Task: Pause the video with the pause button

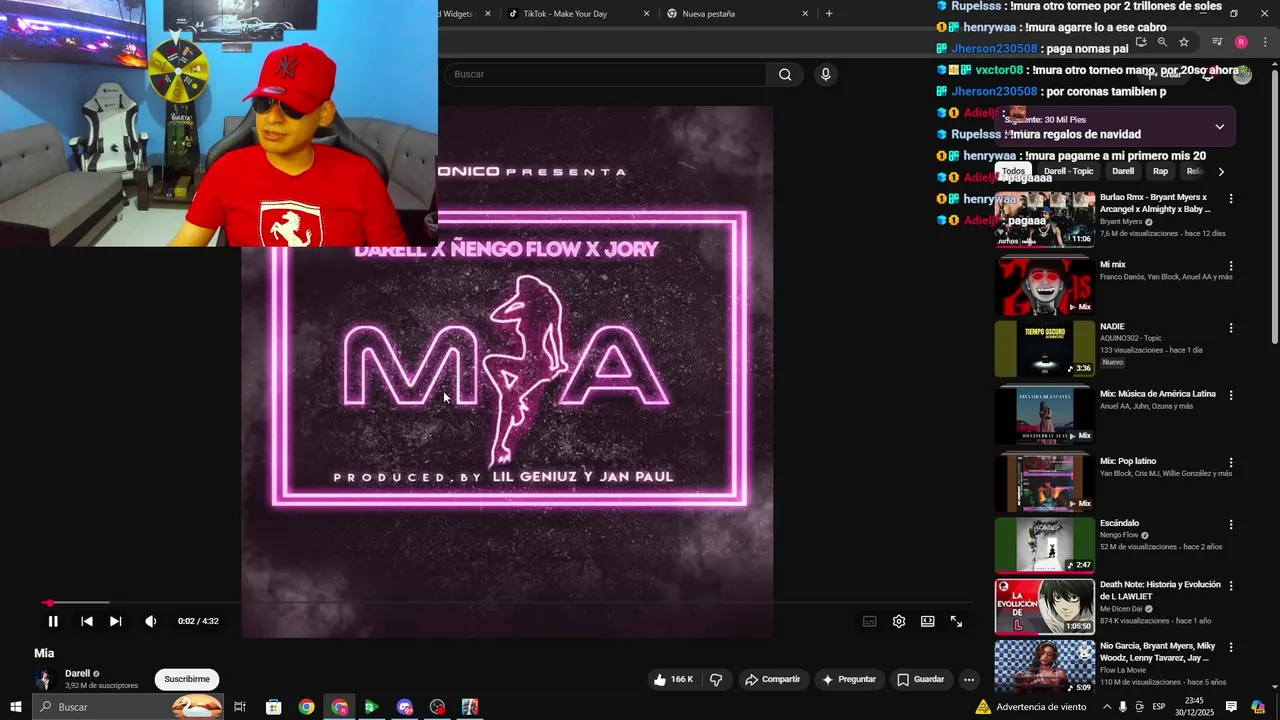Action: tap(53, 621)
